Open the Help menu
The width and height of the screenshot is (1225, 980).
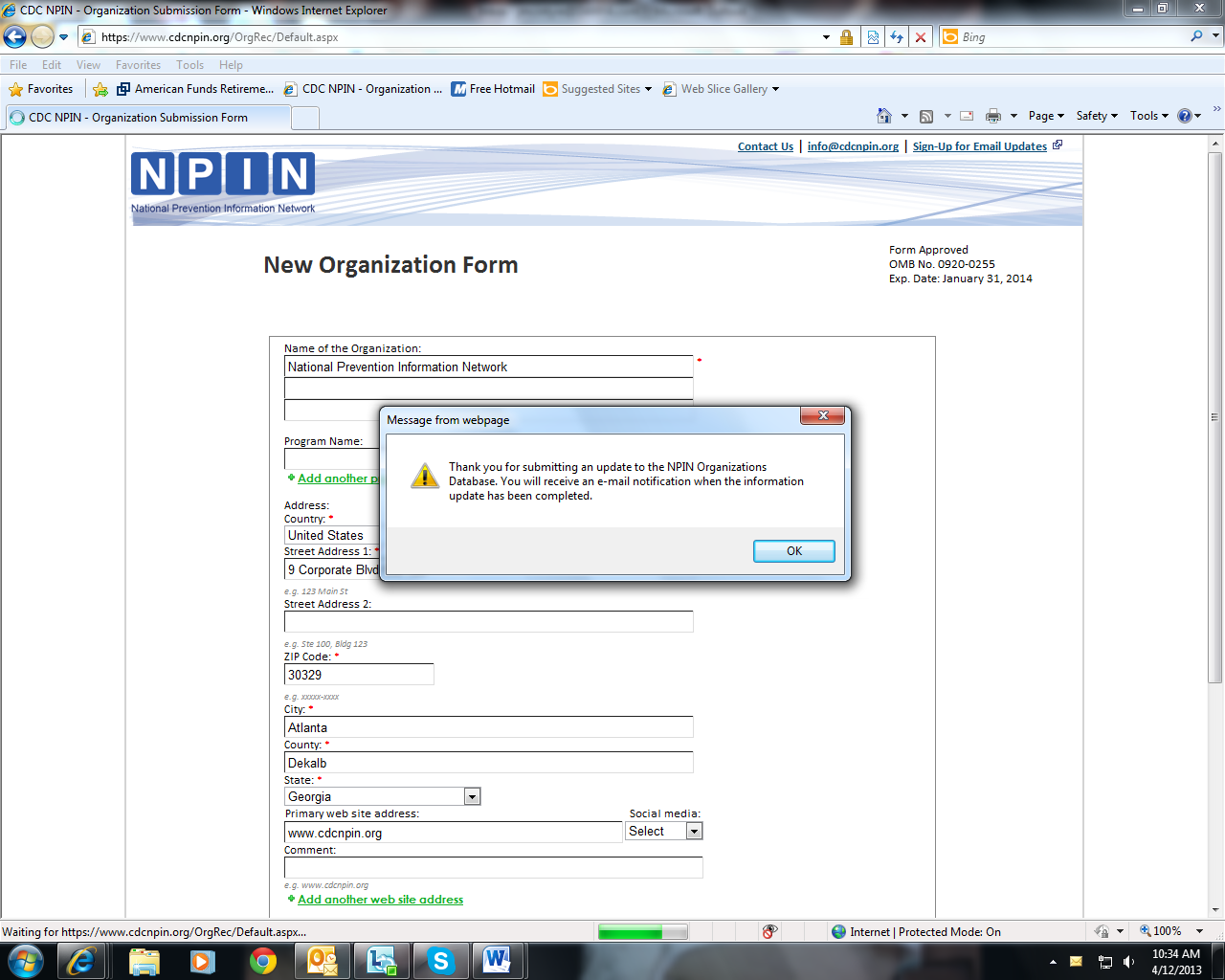point(231,65)
